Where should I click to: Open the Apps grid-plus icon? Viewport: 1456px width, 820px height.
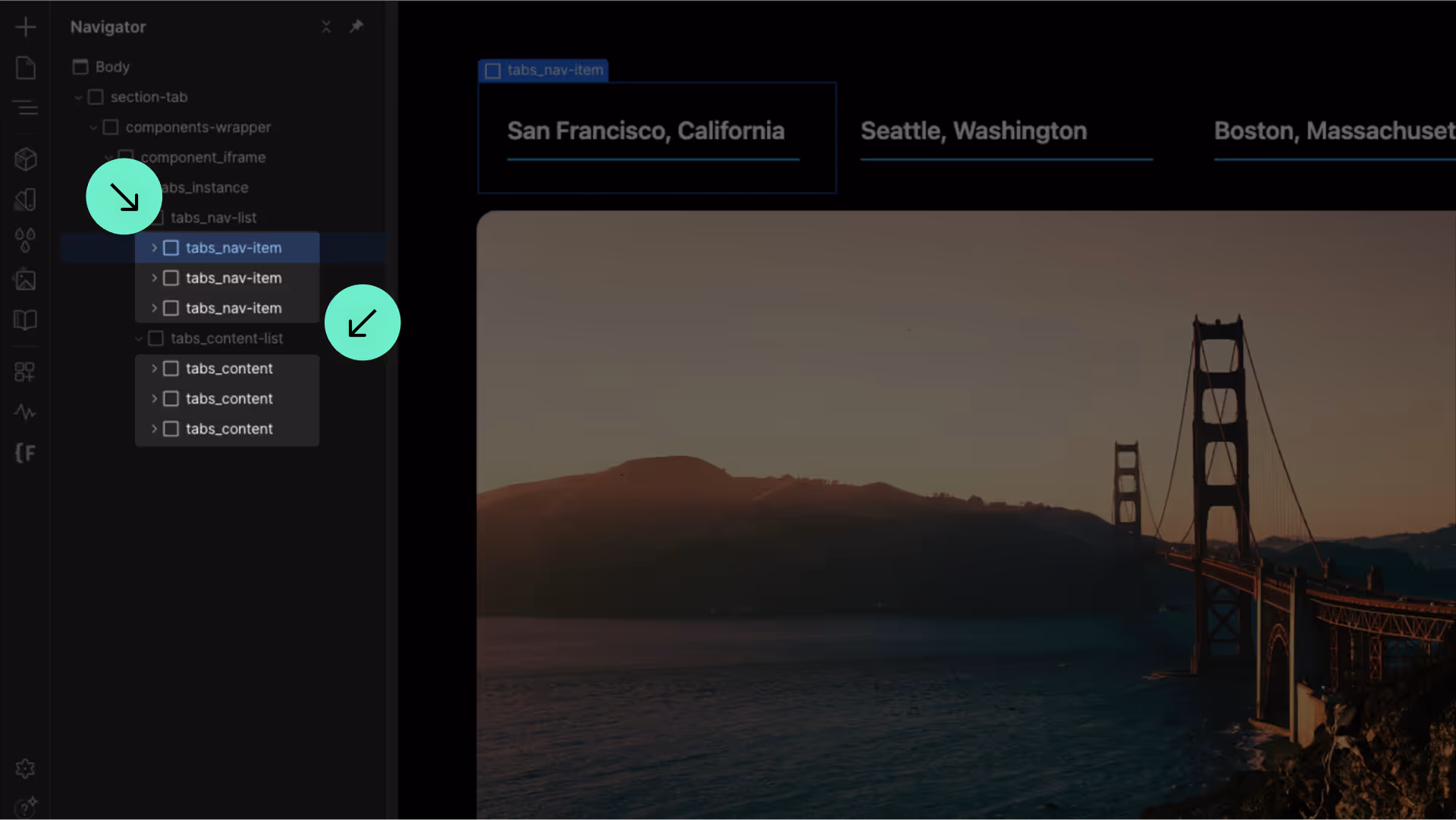[25, 372]
